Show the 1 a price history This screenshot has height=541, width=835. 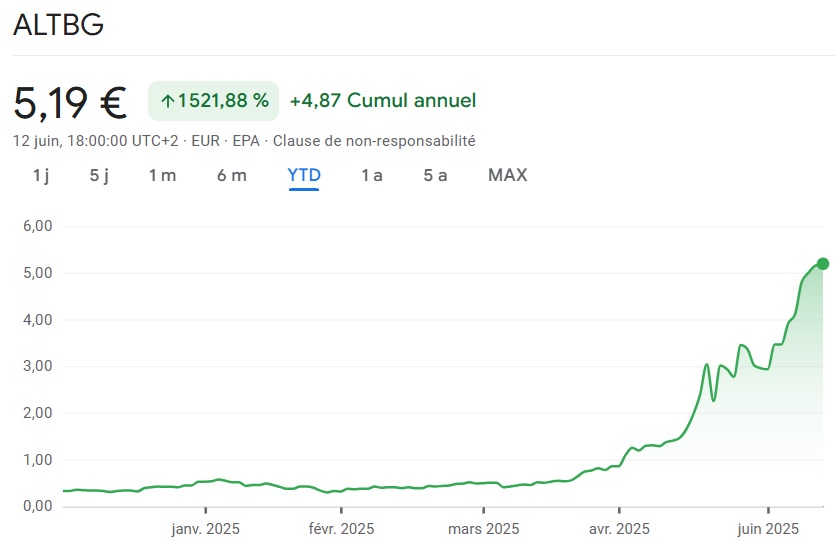coord(372,175)
